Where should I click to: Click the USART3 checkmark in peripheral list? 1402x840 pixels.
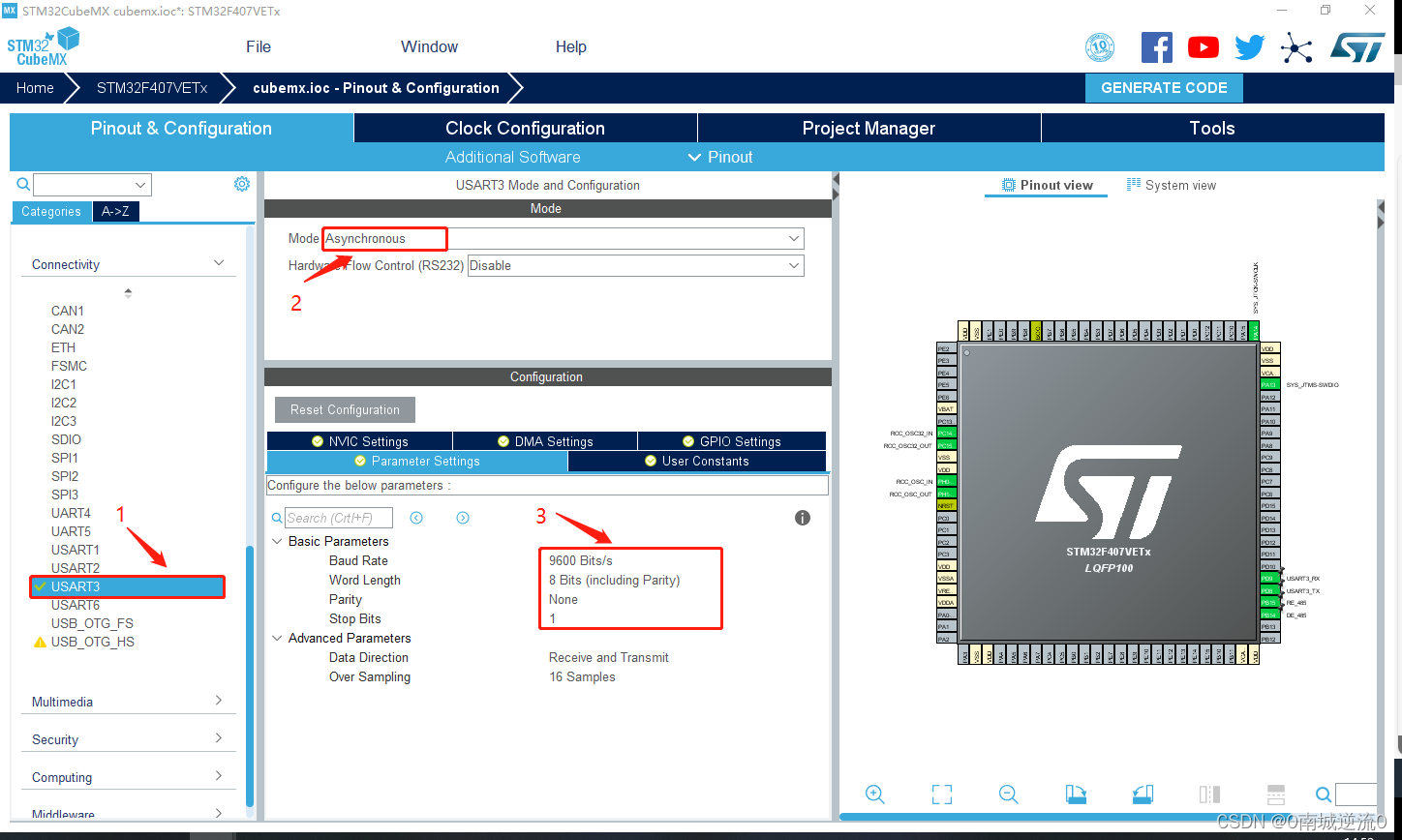pos(40,586)
